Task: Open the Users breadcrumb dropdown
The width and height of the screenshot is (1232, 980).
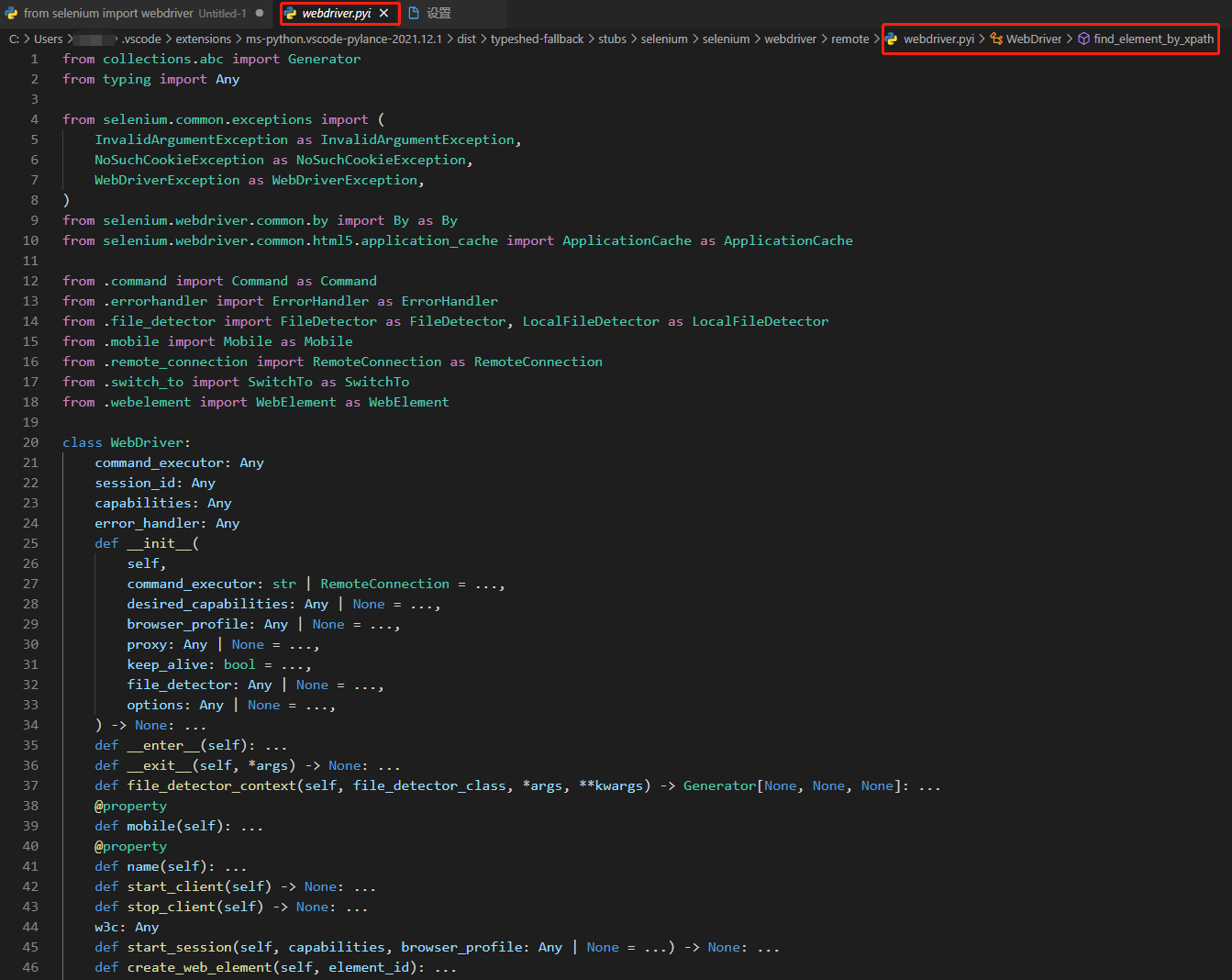Action: 49,39
